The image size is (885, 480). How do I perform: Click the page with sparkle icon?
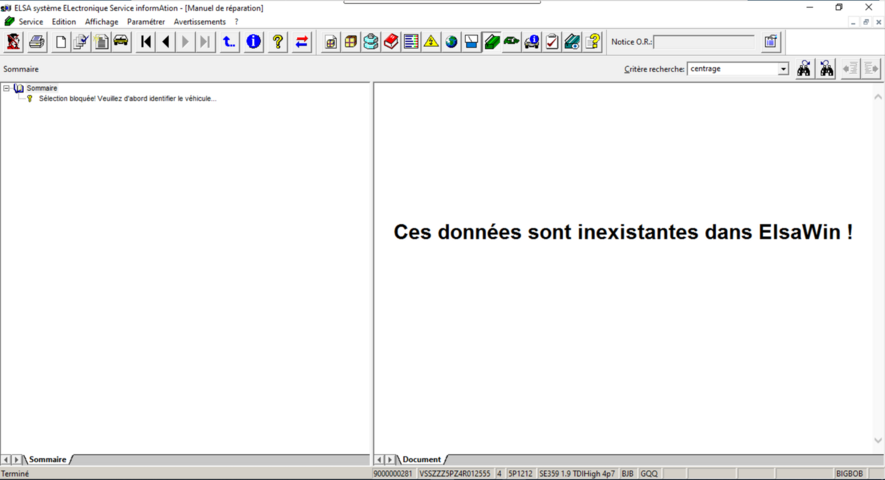point(101,42)
